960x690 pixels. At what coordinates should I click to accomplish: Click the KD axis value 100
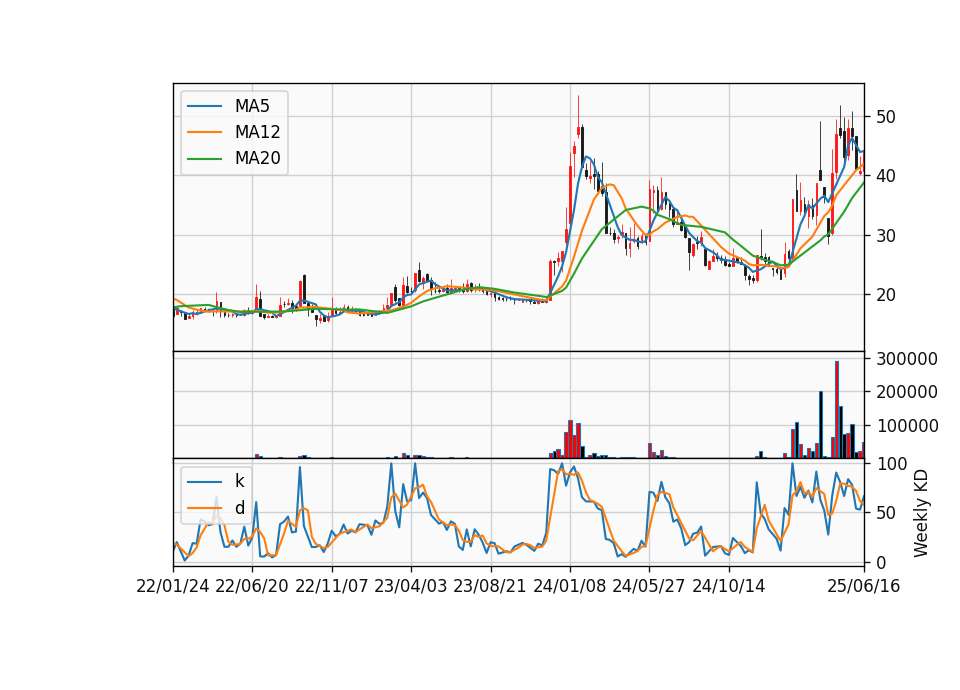(x=891, y=464)
